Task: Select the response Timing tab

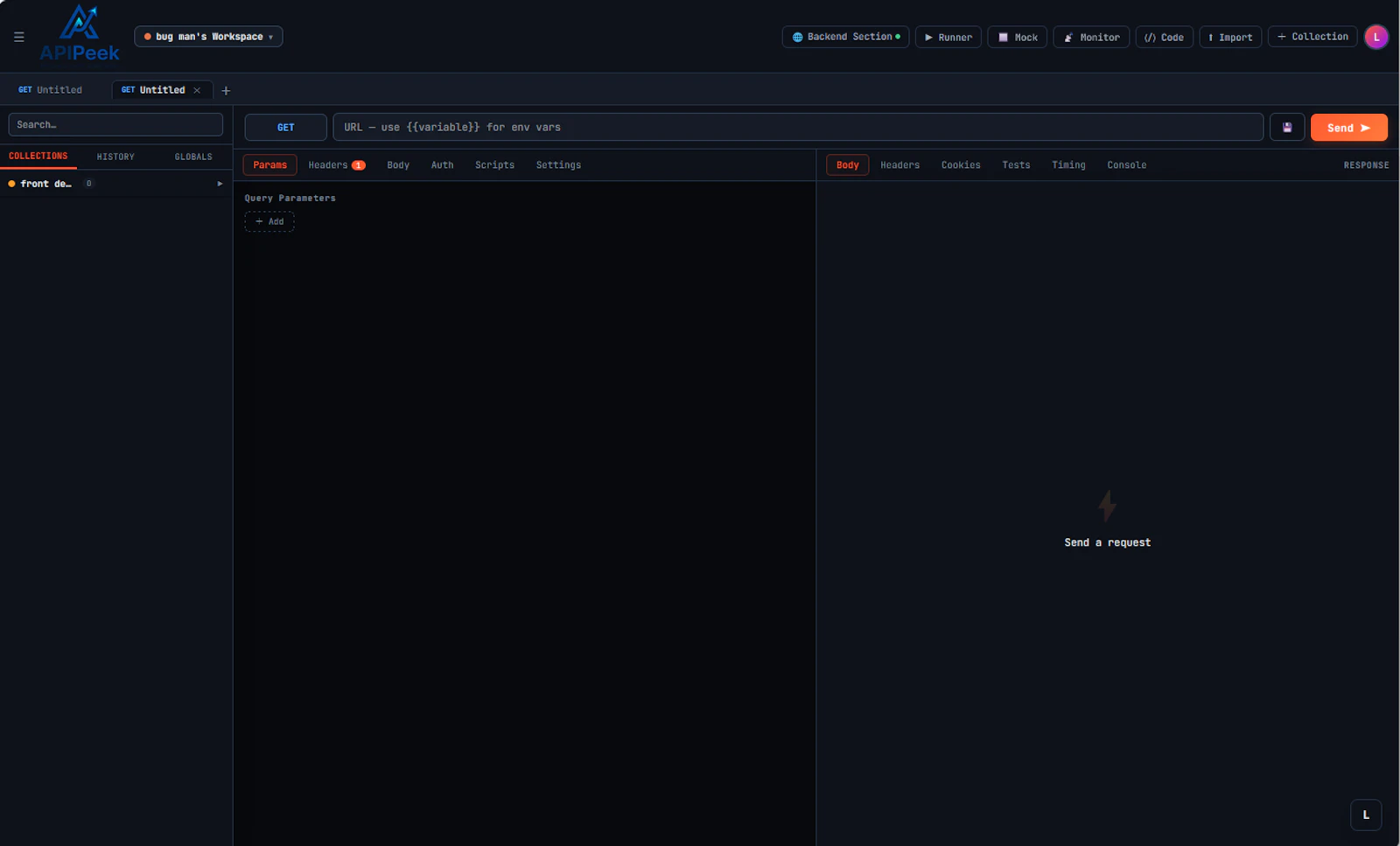Action: click(1068, 164)
